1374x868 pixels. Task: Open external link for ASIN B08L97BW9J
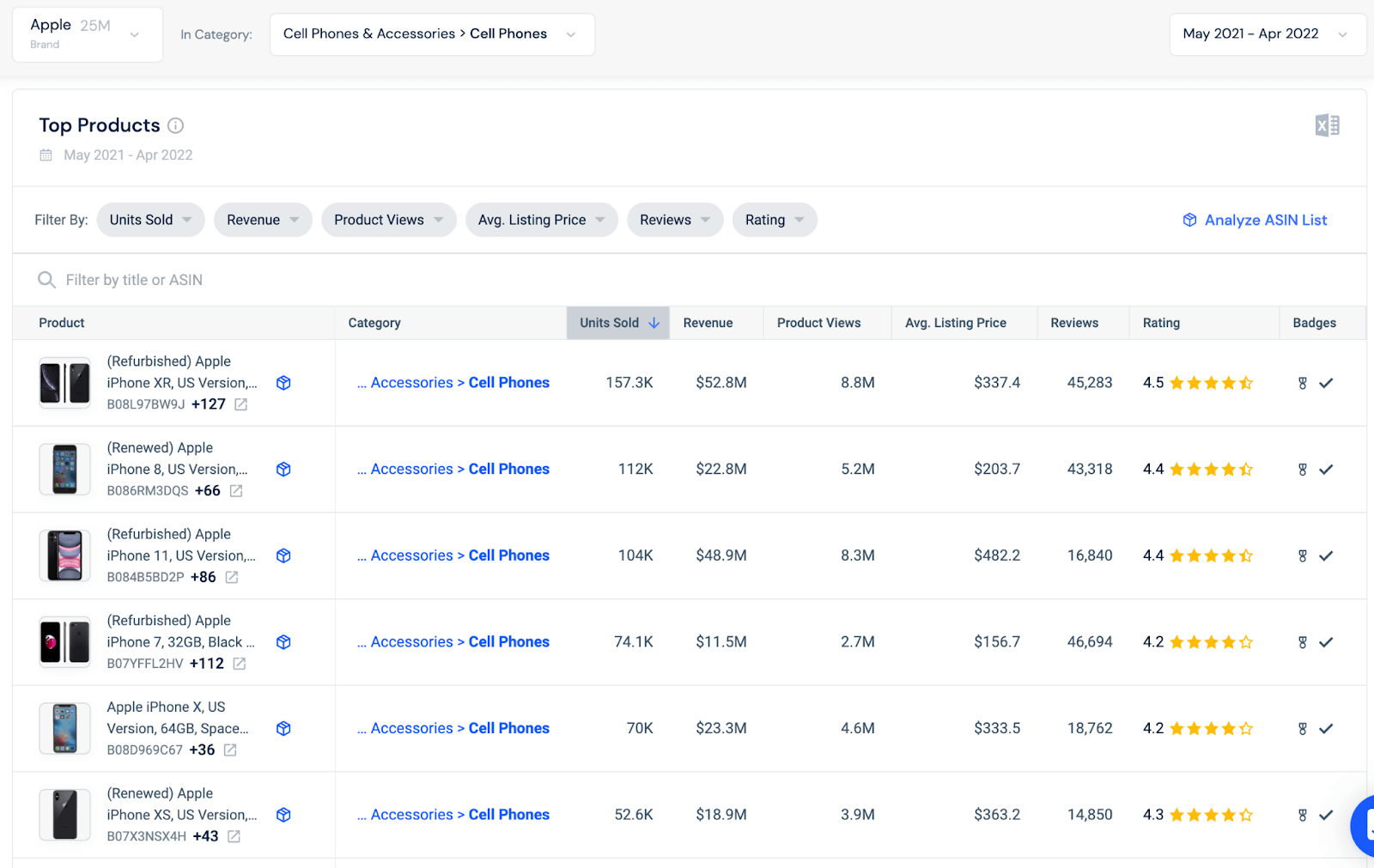tap(241, 404)
